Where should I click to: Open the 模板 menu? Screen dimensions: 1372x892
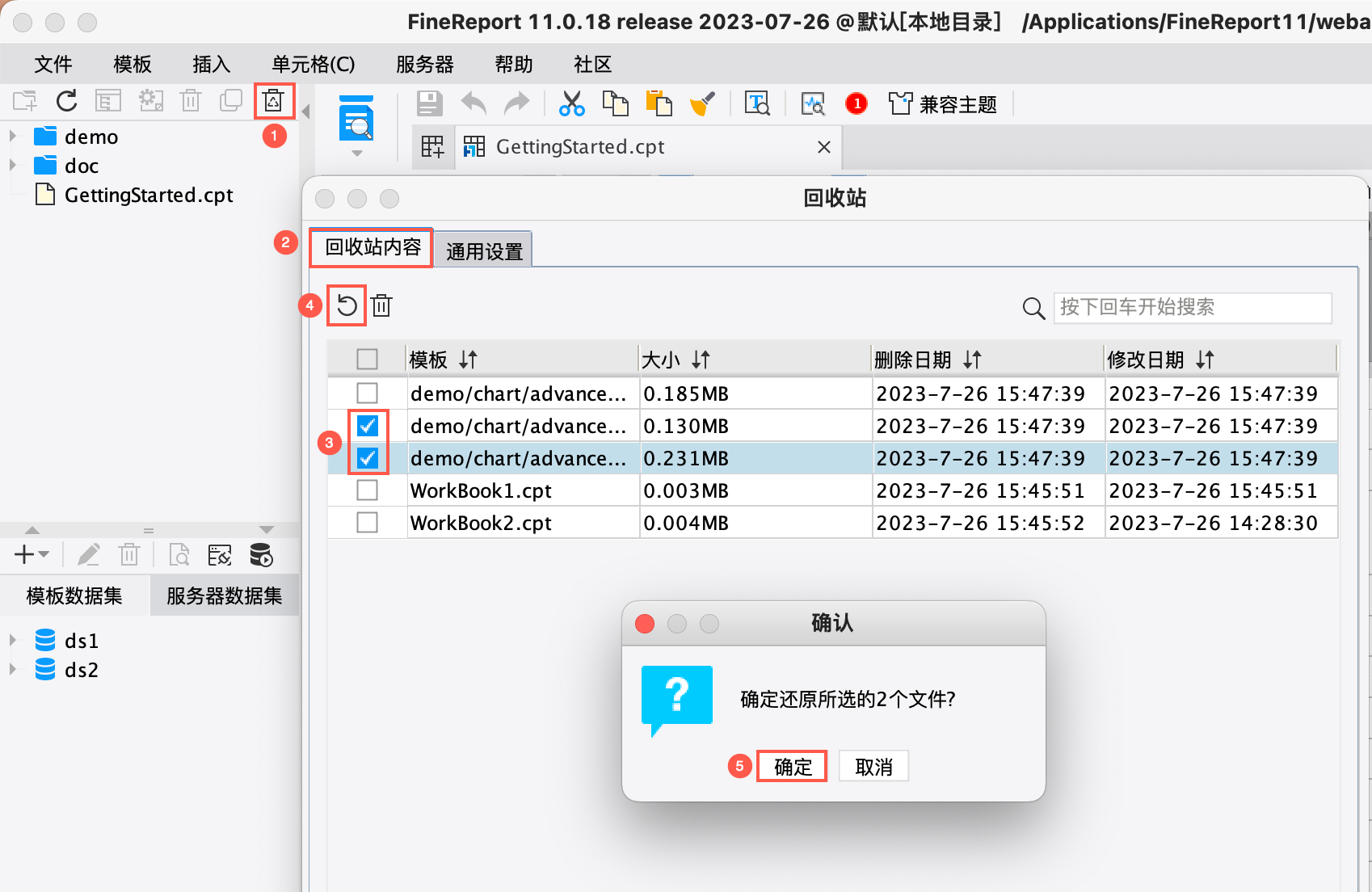click(133, 64)
